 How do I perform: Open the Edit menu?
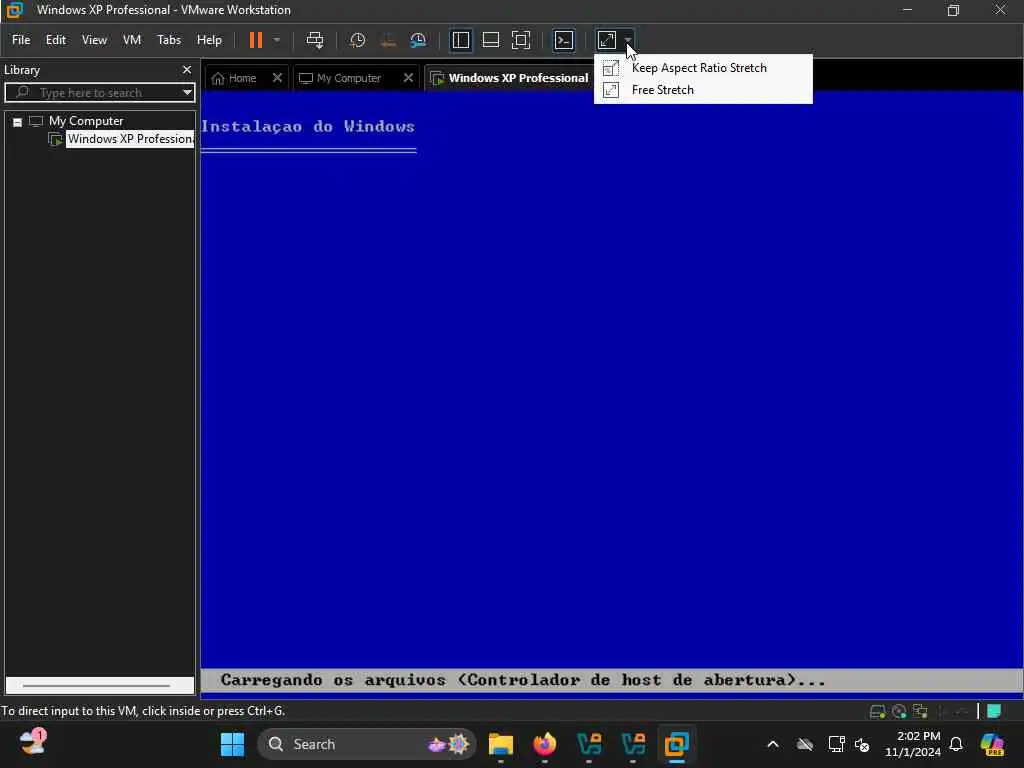(x=56, y=40)
